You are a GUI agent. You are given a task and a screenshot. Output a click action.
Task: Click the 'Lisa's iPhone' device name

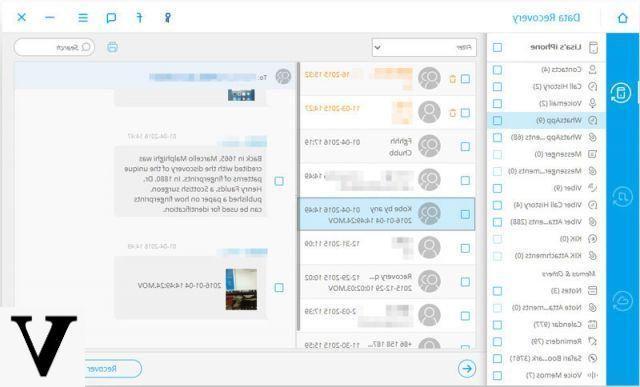pos(556,47)
